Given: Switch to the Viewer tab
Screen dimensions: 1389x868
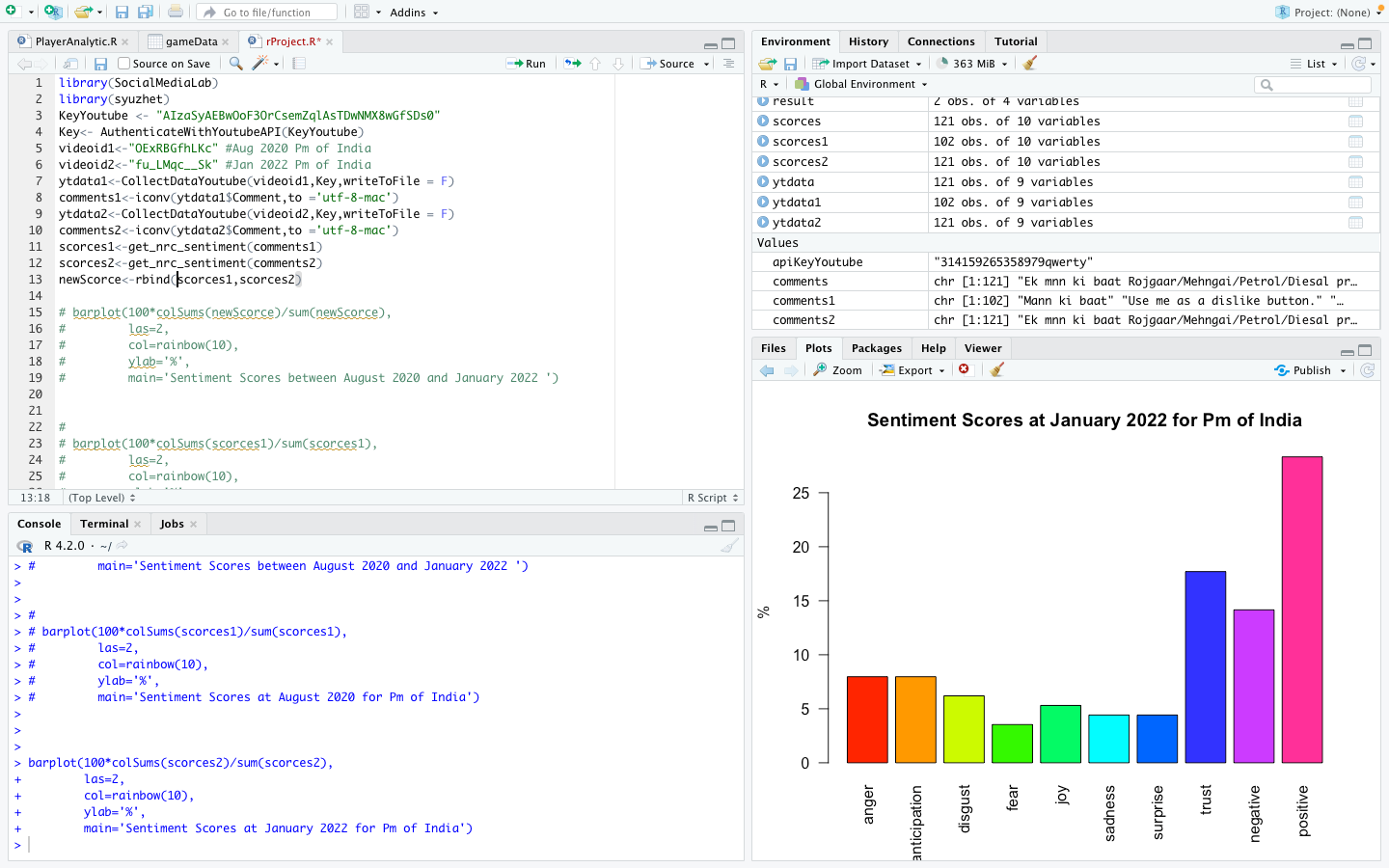Looking at the screenshot, I should click(982, 348).
